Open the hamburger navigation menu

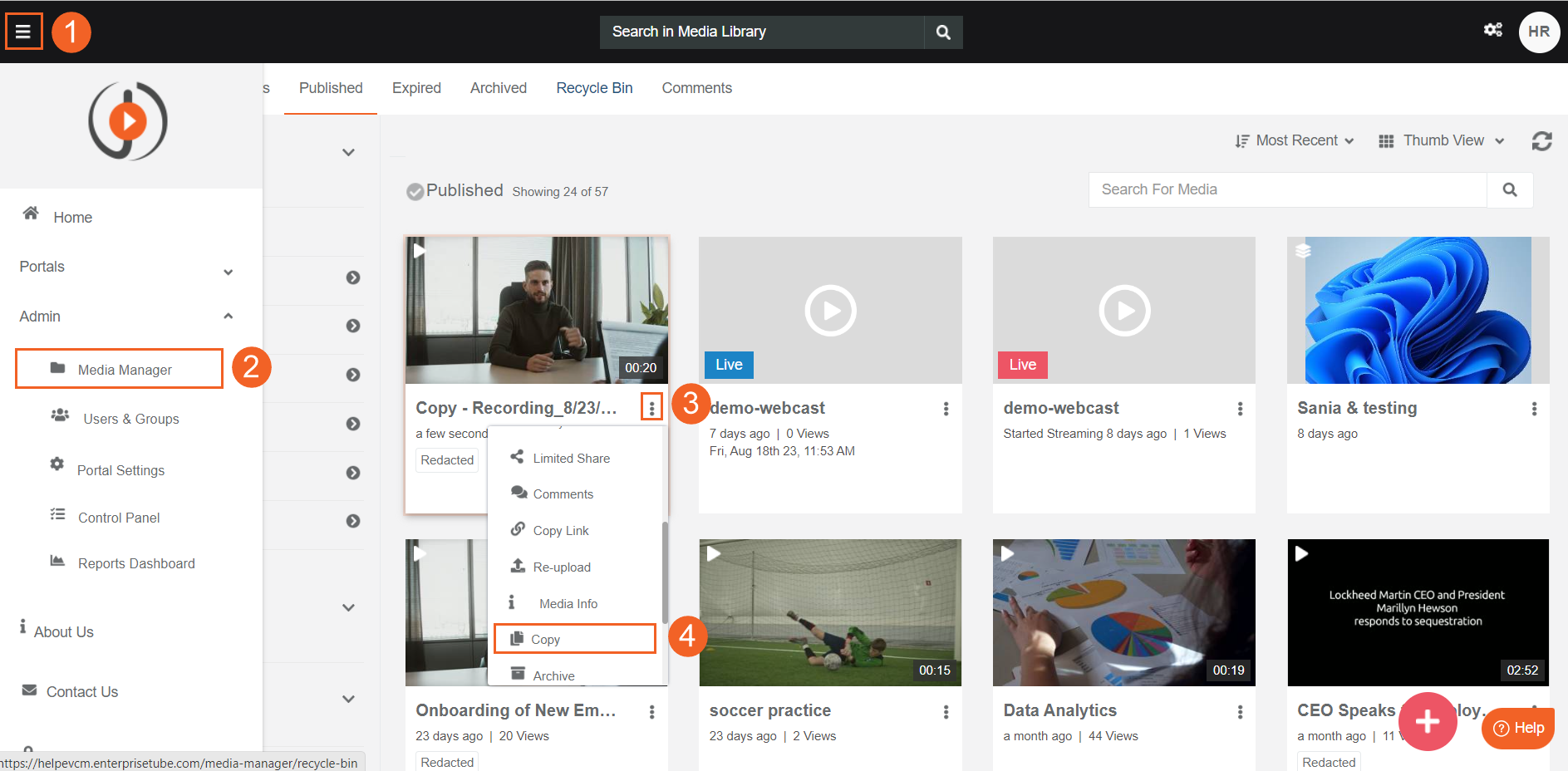(23, 32)
